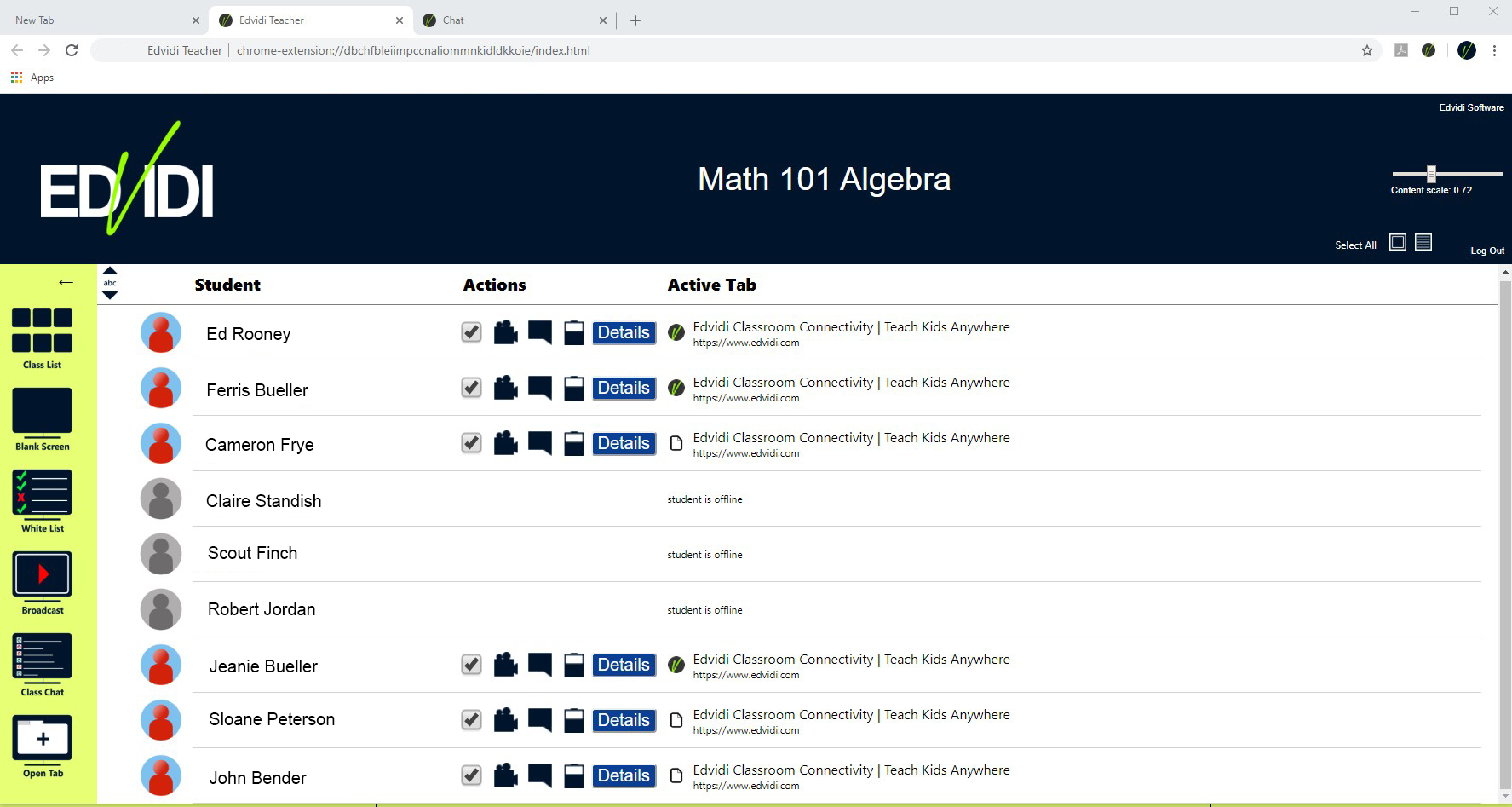The width and height of the screenshot is (1512, 807).
Task: Uncheck the checkbox for Cameron Frye
Action: pyautogui.click(x=471, y=443)
